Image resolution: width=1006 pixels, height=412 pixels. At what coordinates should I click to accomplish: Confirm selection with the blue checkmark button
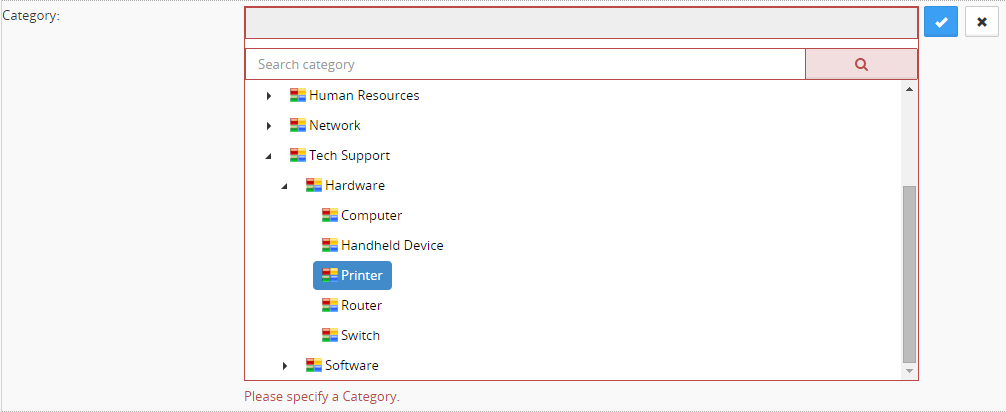click(x=941, y=22)
